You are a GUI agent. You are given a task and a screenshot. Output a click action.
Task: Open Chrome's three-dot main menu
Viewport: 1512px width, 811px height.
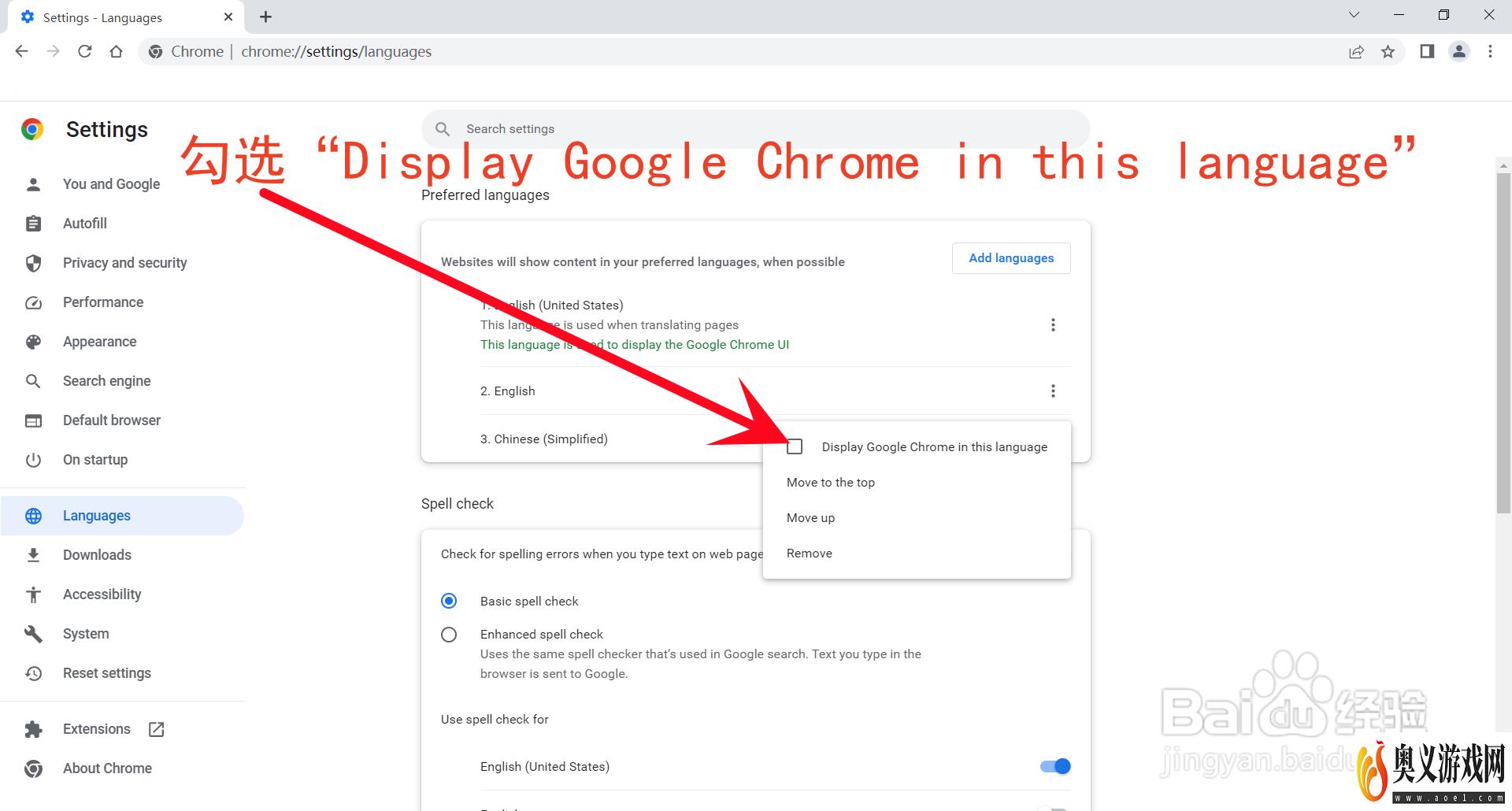(1490, 51)
